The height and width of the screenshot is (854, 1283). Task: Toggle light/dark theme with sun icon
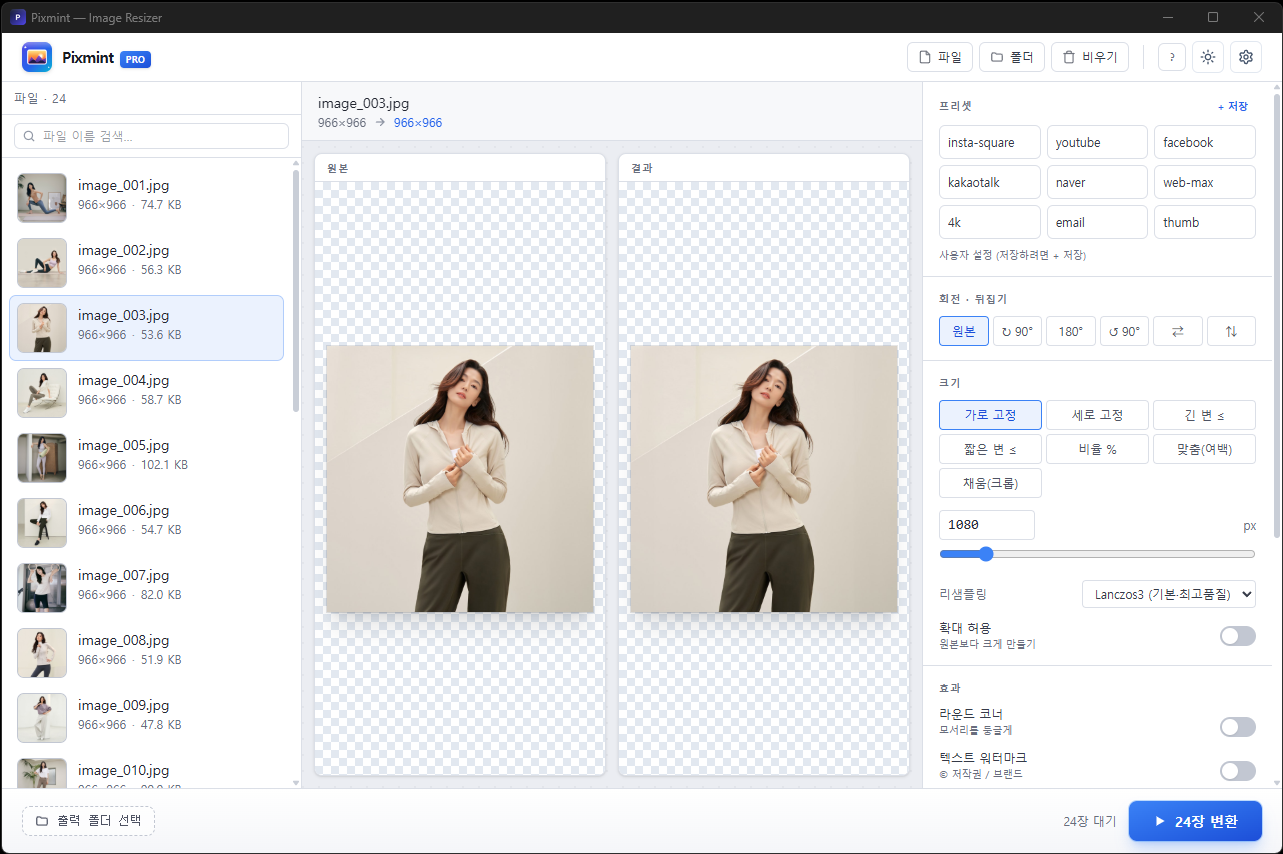(x=1208, y=58)
